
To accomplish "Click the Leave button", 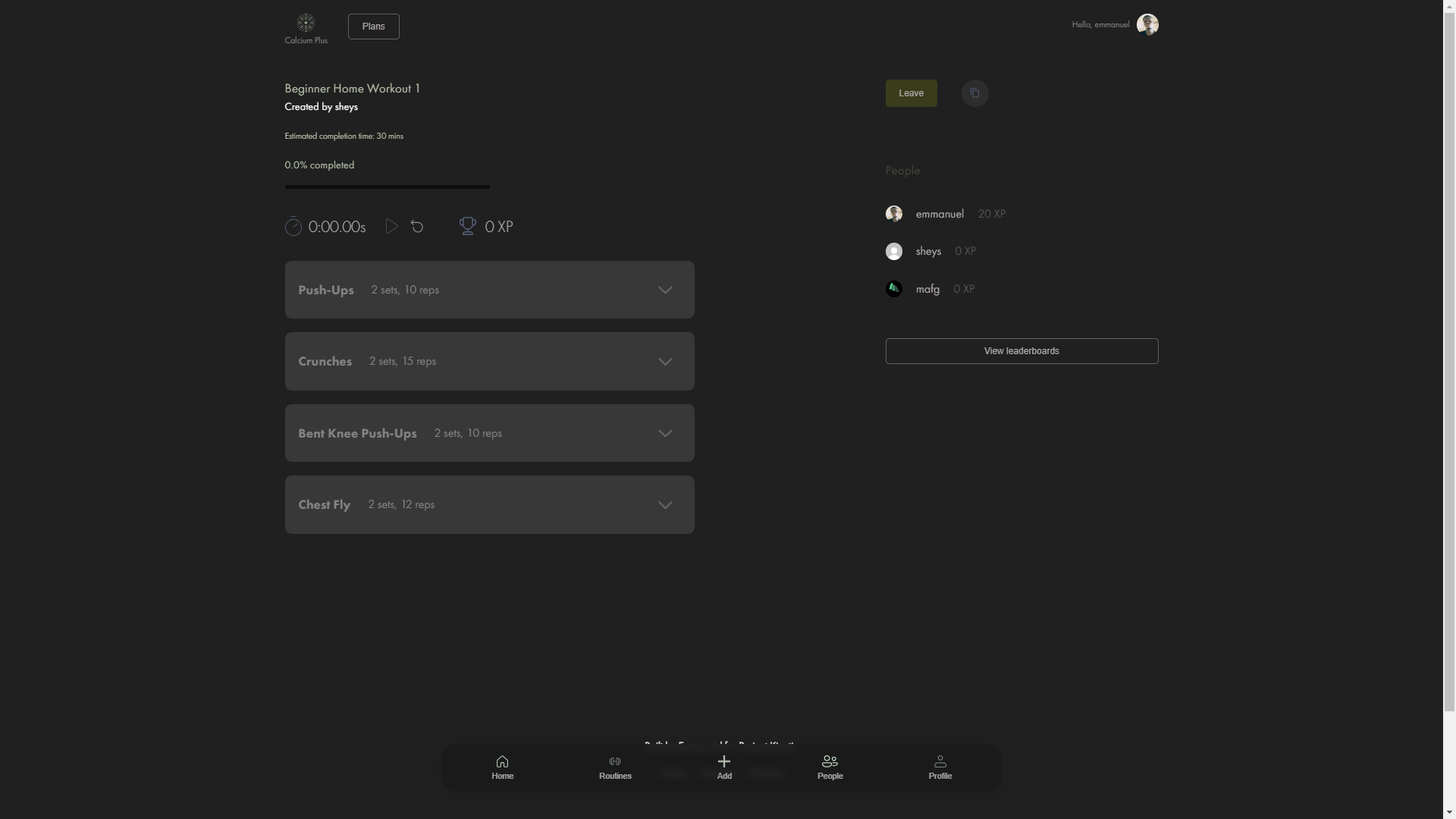I will (x=911, y=93).
